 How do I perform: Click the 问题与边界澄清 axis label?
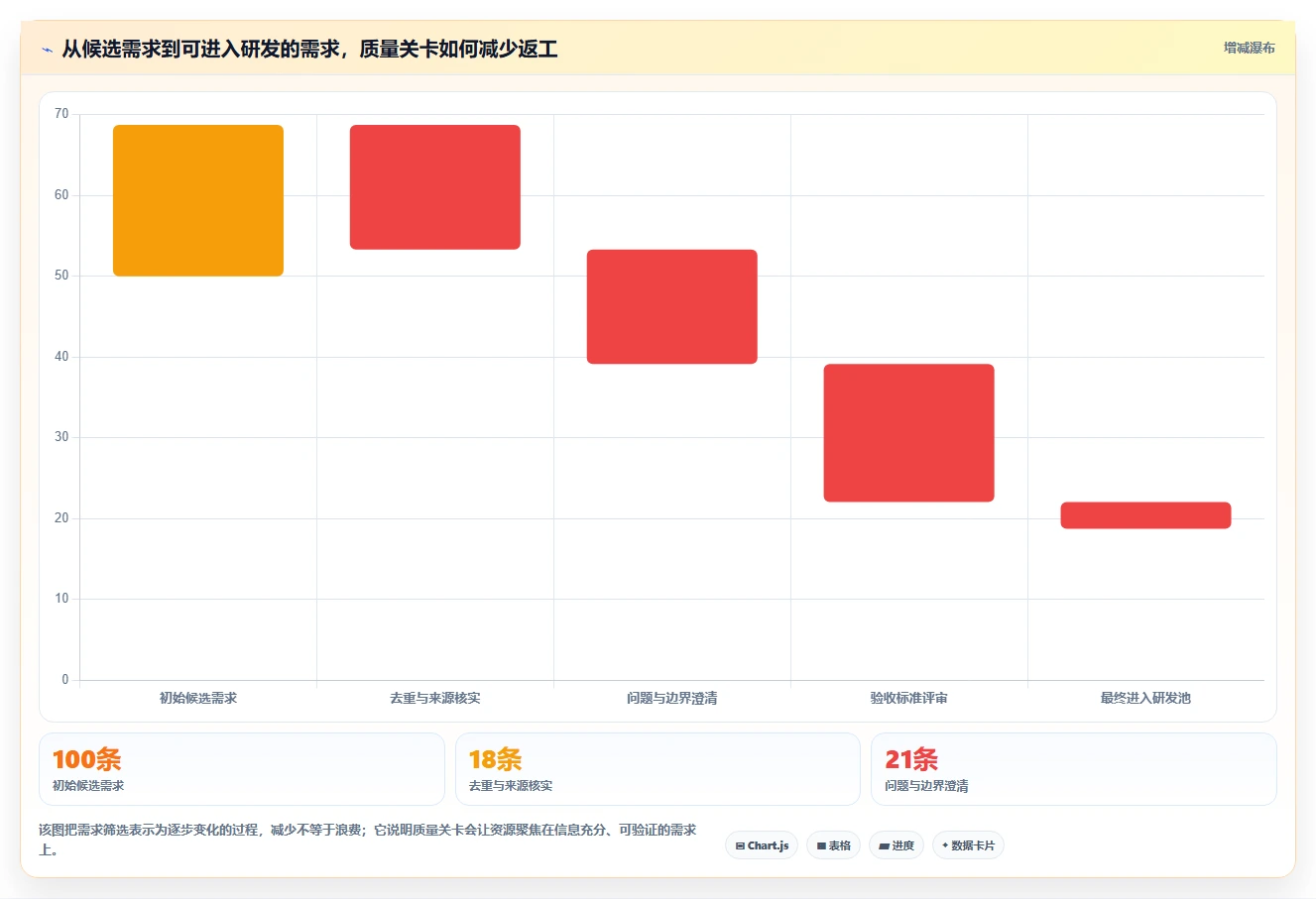pyautogui.click(x=672, y=698)
